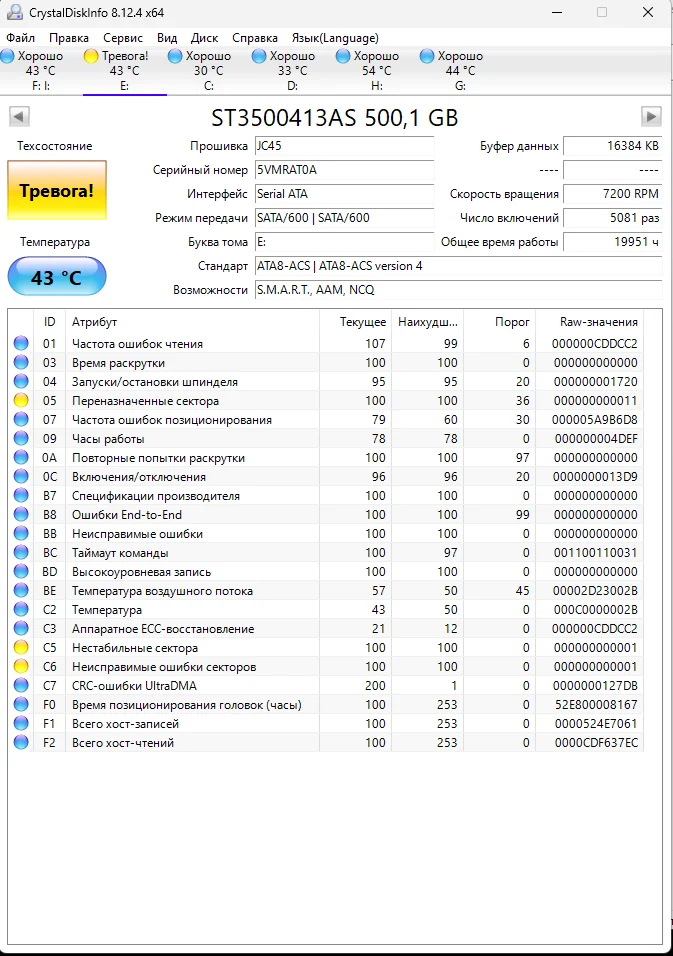Click the Интерфейс field Serial ATA
This screenshot has height=956, width=673.
pyautogui.click(x=344, y=194)
